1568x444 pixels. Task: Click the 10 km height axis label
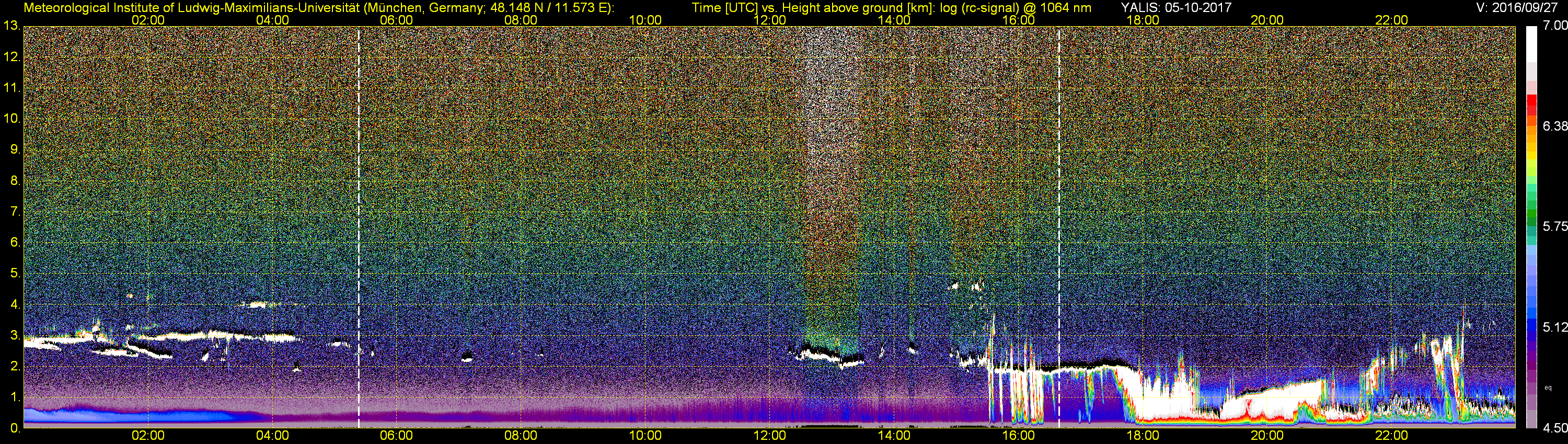[x=11, y=119]
